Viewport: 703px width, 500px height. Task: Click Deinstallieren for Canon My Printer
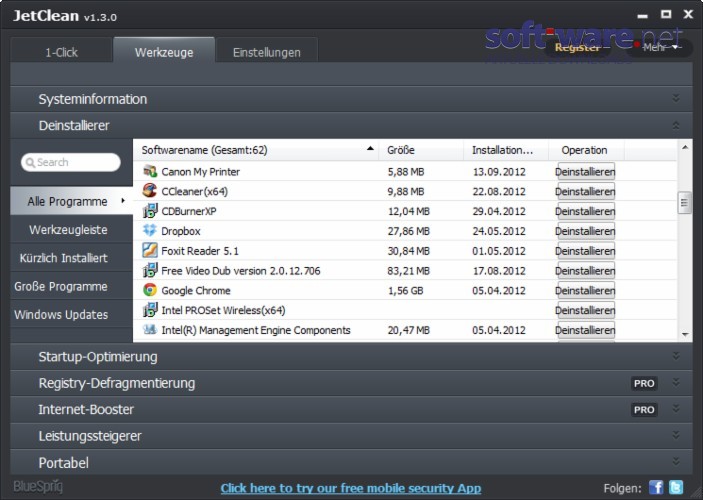[x=586, y=172]
